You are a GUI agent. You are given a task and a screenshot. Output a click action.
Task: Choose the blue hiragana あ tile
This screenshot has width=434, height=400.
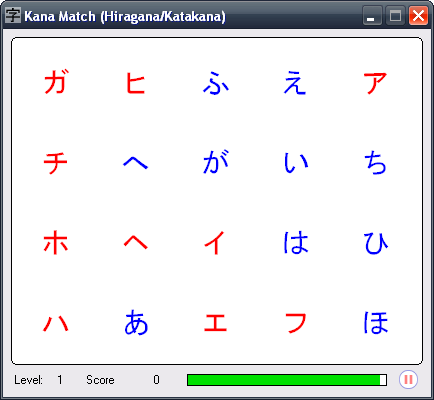click(x=136, y=322)
